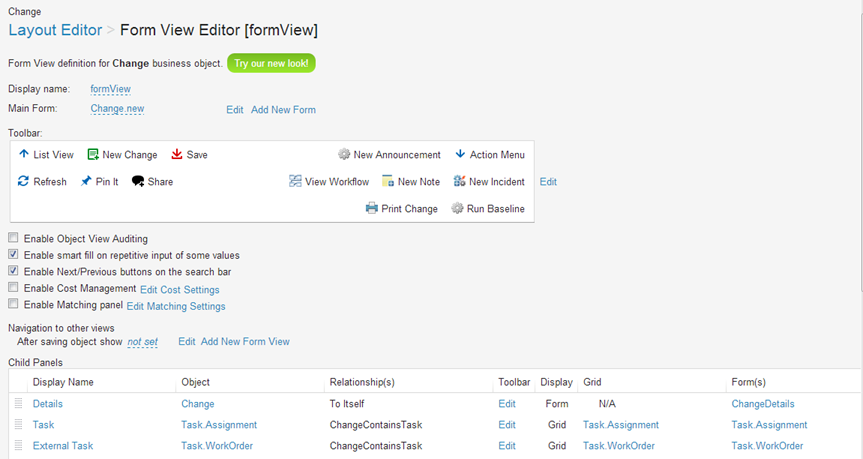This screenshot has height=459, width=863.
Task: Click the drag handle of External Task row
Action: coord(18,446)
